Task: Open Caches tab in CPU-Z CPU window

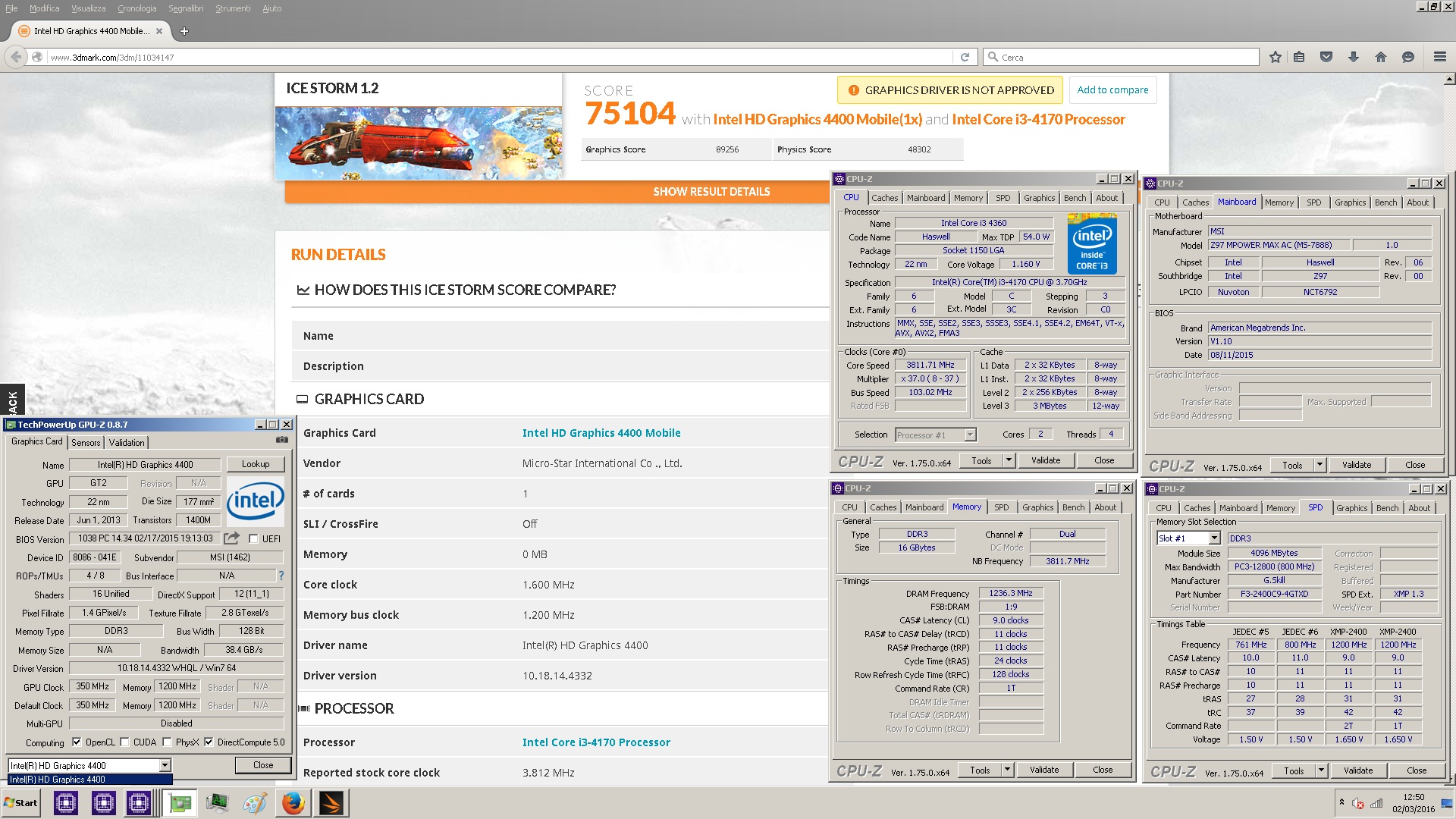Action: coord(884,198)
